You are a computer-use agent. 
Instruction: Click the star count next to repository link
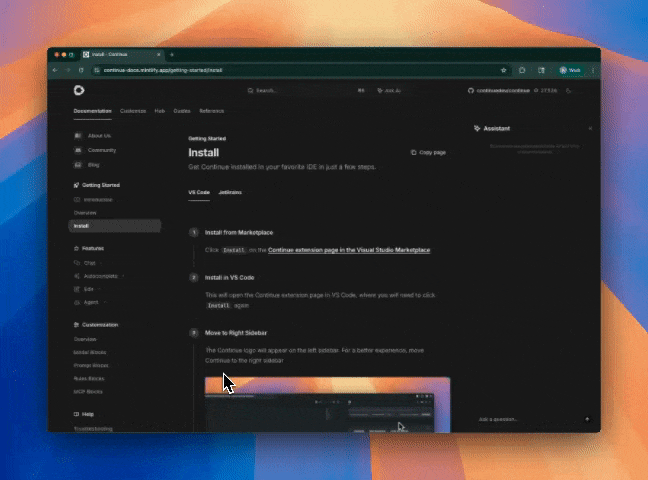point(546,91)
